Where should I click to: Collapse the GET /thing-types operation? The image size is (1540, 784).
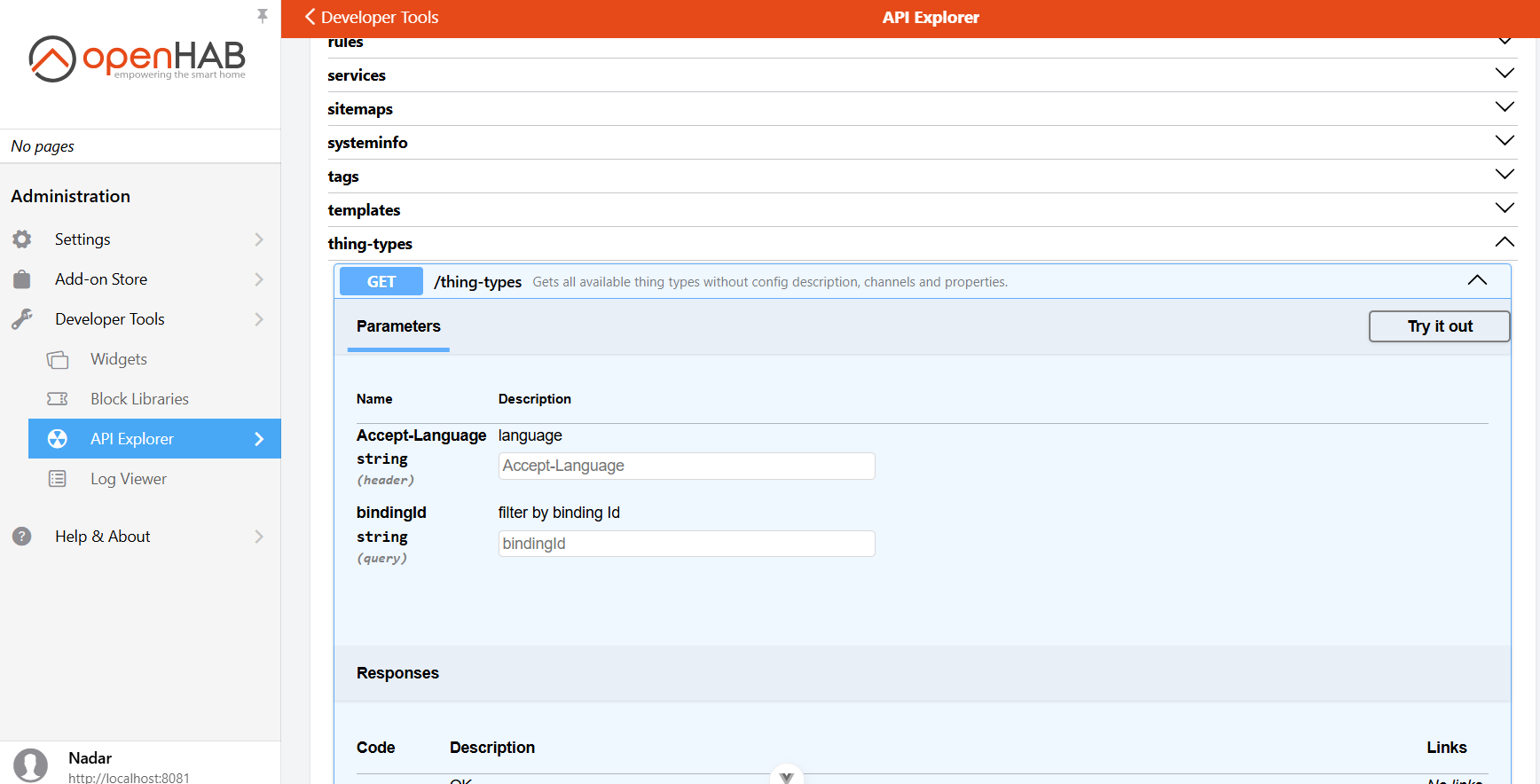coord(1476,281)
